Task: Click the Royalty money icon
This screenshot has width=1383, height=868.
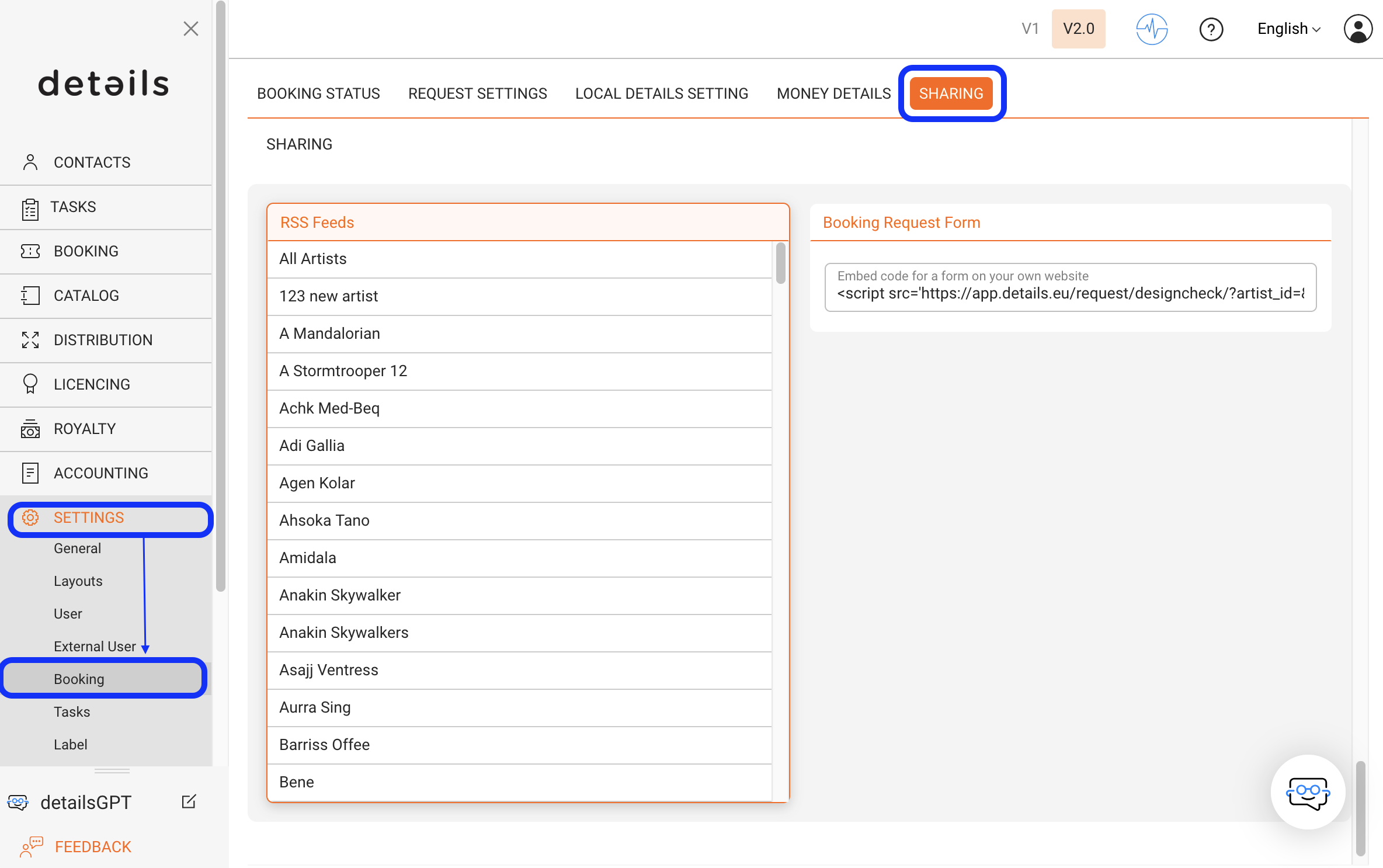Action: coord(30,429)
